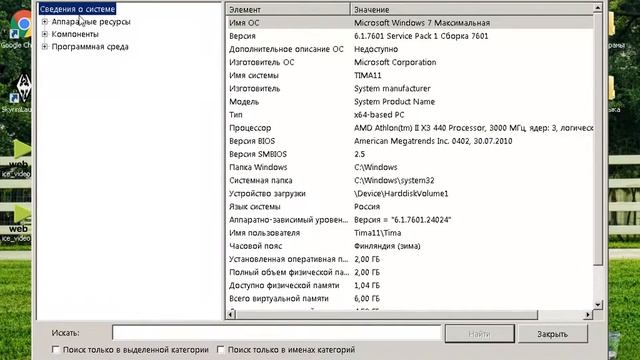This screenshot has width=640, height=360.
Task: Click the value 'C:\Windows\system32'
Action: tap(394, 180)
